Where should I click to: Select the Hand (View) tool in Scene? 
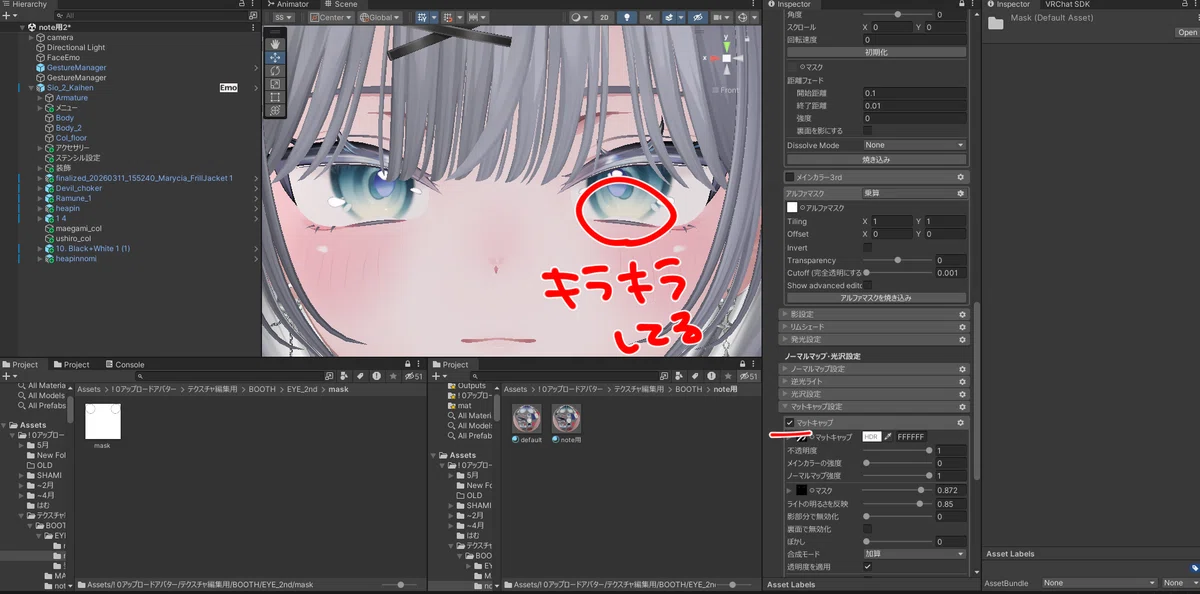(275, 44)
